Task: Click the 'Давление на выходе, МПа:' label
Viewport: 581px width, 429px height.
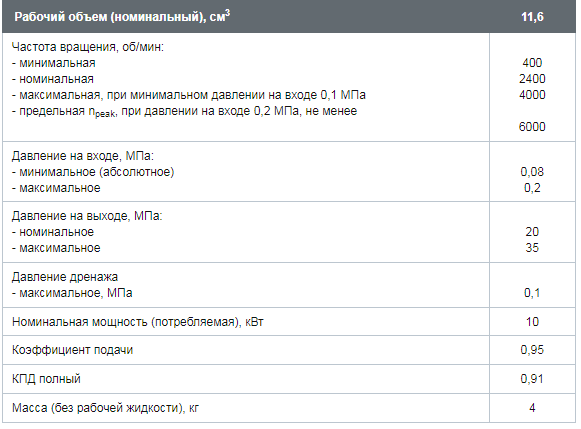Action: coord(87,216)
